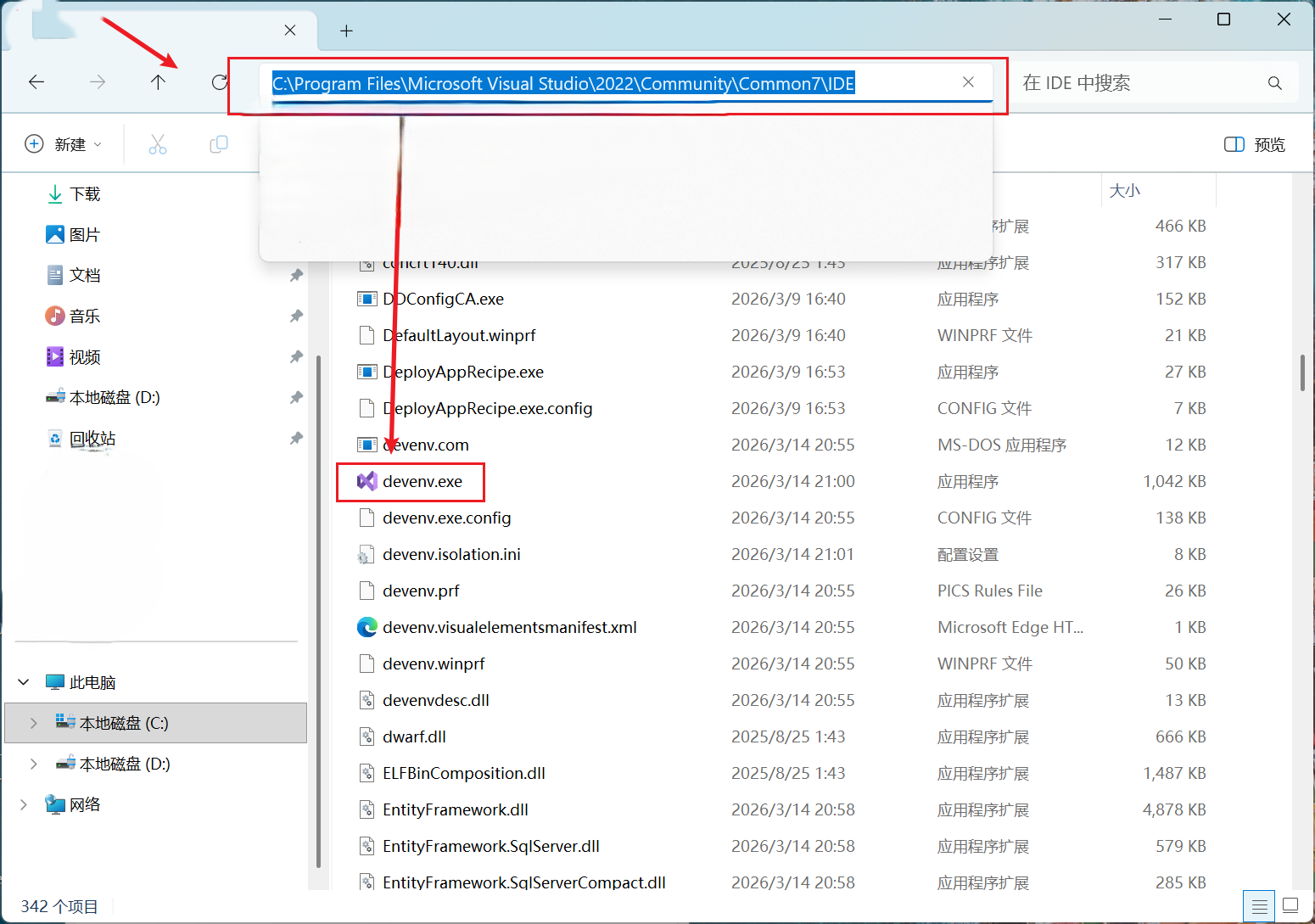Unpin 视频 using its pin icon
This screenshot has height=924, width=1315.
296,357
